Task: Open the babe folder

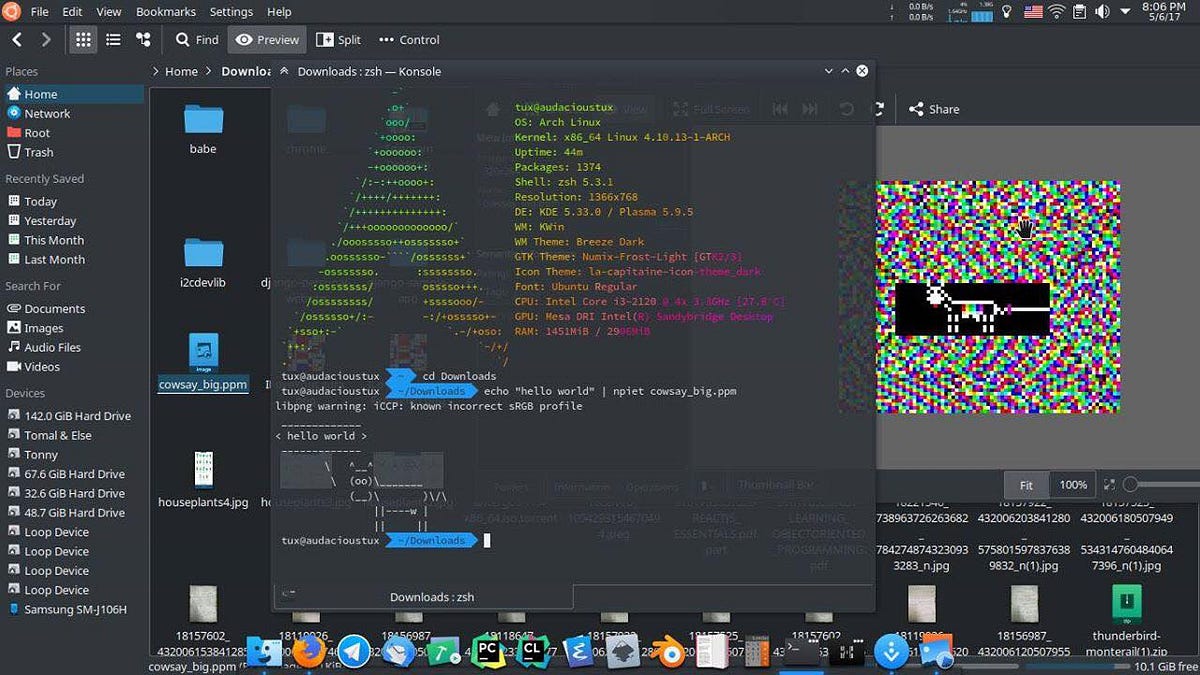Action: coord(203,119)
